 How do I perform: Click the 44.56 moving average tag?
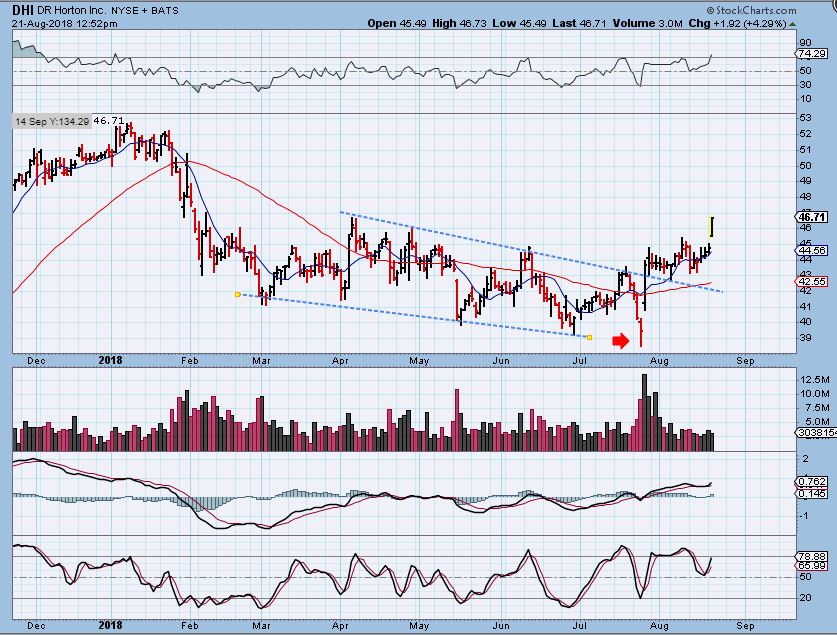[x=812, y=250]
